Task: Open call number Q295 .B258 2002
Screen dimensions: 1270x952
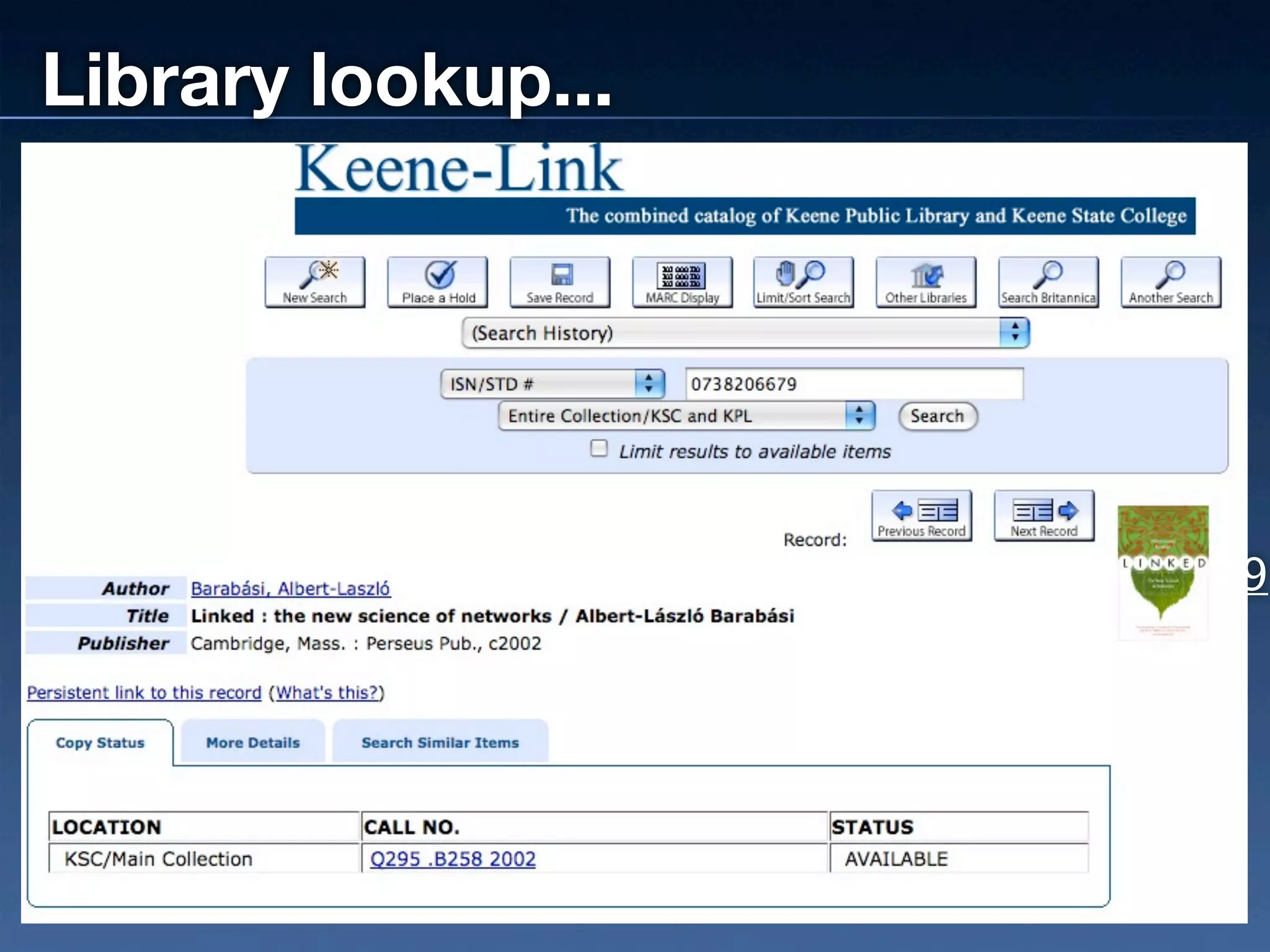Action: coord(453,858)
